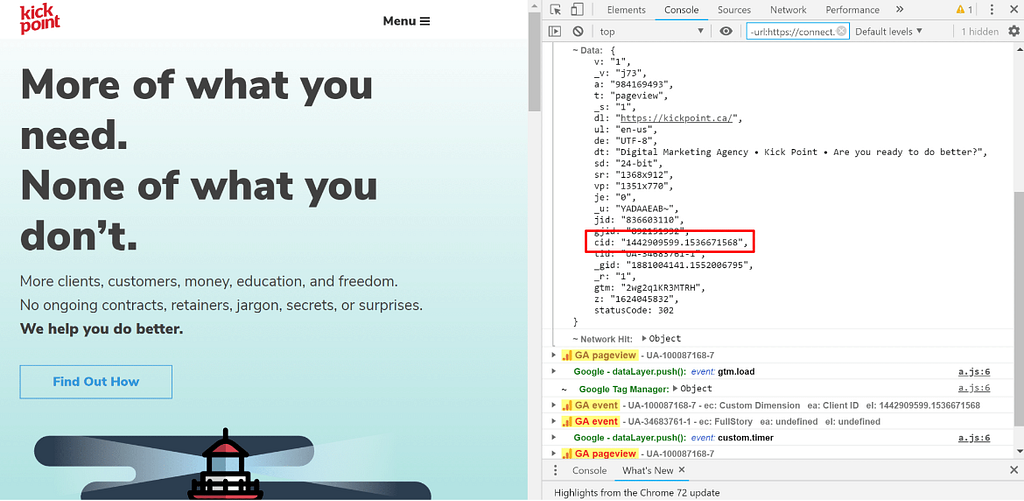This screenshot has height=501, width=1024.
Task: Open console settings gear icon
Action: pyautogui.click(x=1014, y=31)
